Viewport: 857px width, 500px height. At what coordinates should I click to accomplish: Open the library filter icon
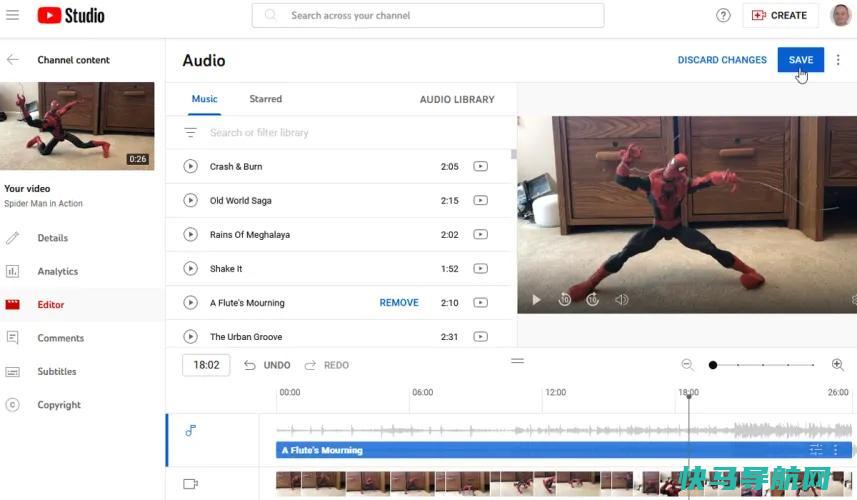pyautogui.click(x=190, y=132)
